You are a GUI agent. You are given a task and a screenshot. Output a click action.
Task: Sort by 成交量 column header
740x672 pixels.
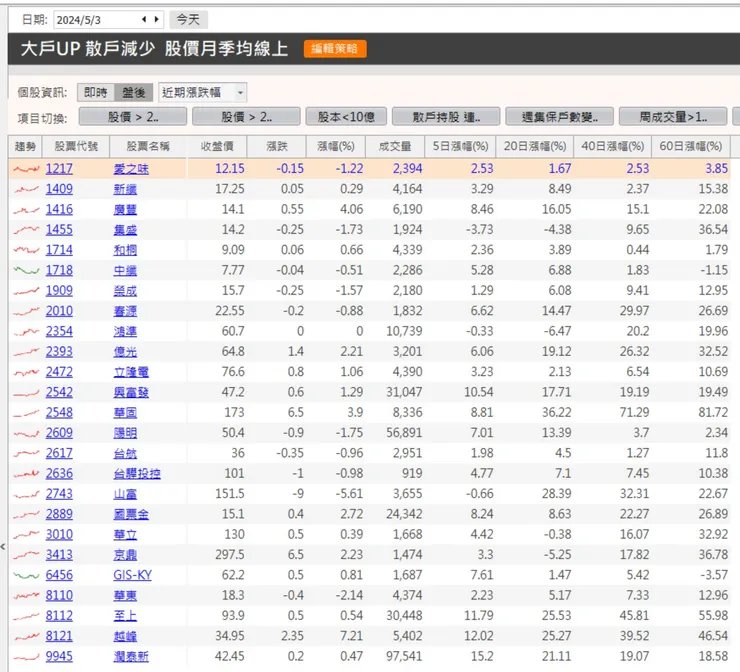[395, 146]
